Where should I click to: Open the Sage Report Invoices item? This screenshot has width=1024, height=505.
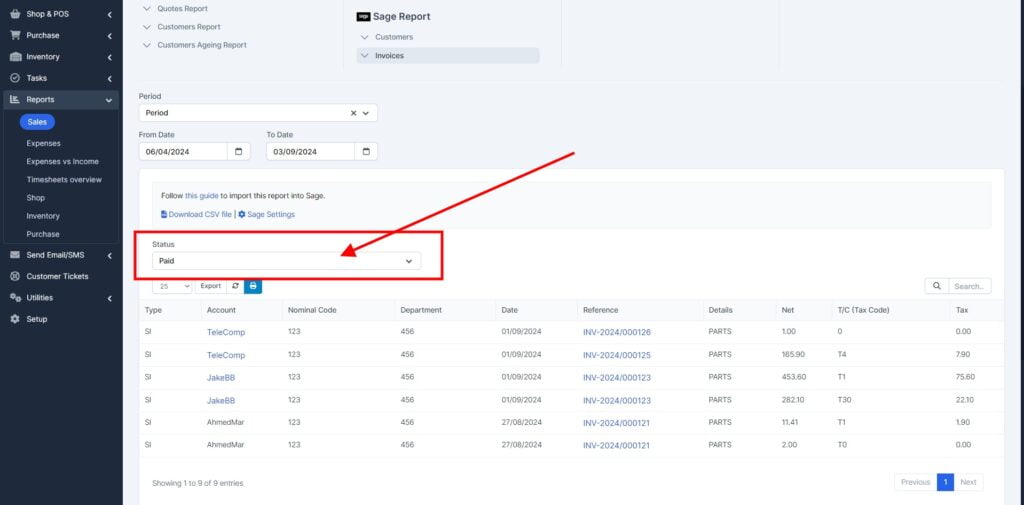[448, 56]
